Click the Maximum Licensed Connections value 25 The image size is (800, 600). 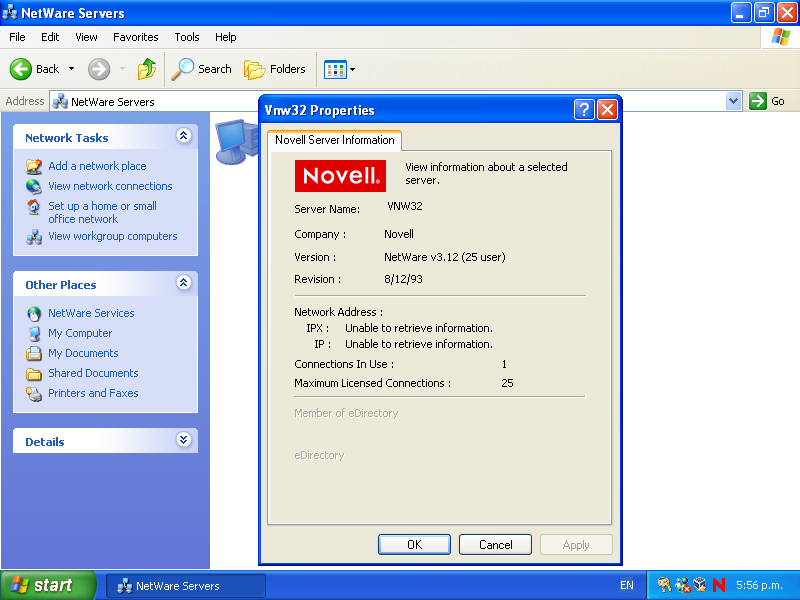click(507, 383)
